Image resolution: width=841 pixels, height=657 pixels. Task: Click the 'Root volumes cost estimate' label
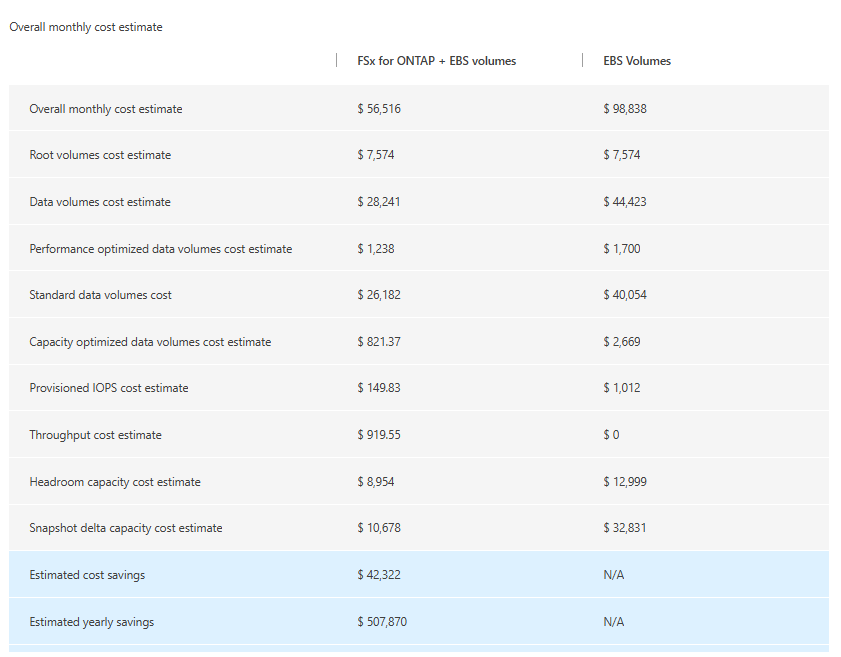click(x=100, y=155)
